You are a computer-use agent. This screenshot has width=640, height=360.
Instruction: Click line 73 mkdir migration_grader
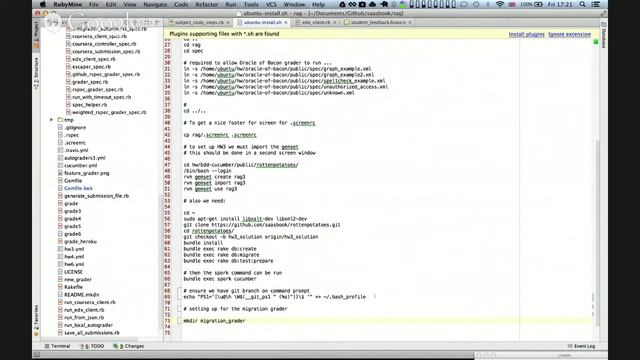[x=214, y=321]
